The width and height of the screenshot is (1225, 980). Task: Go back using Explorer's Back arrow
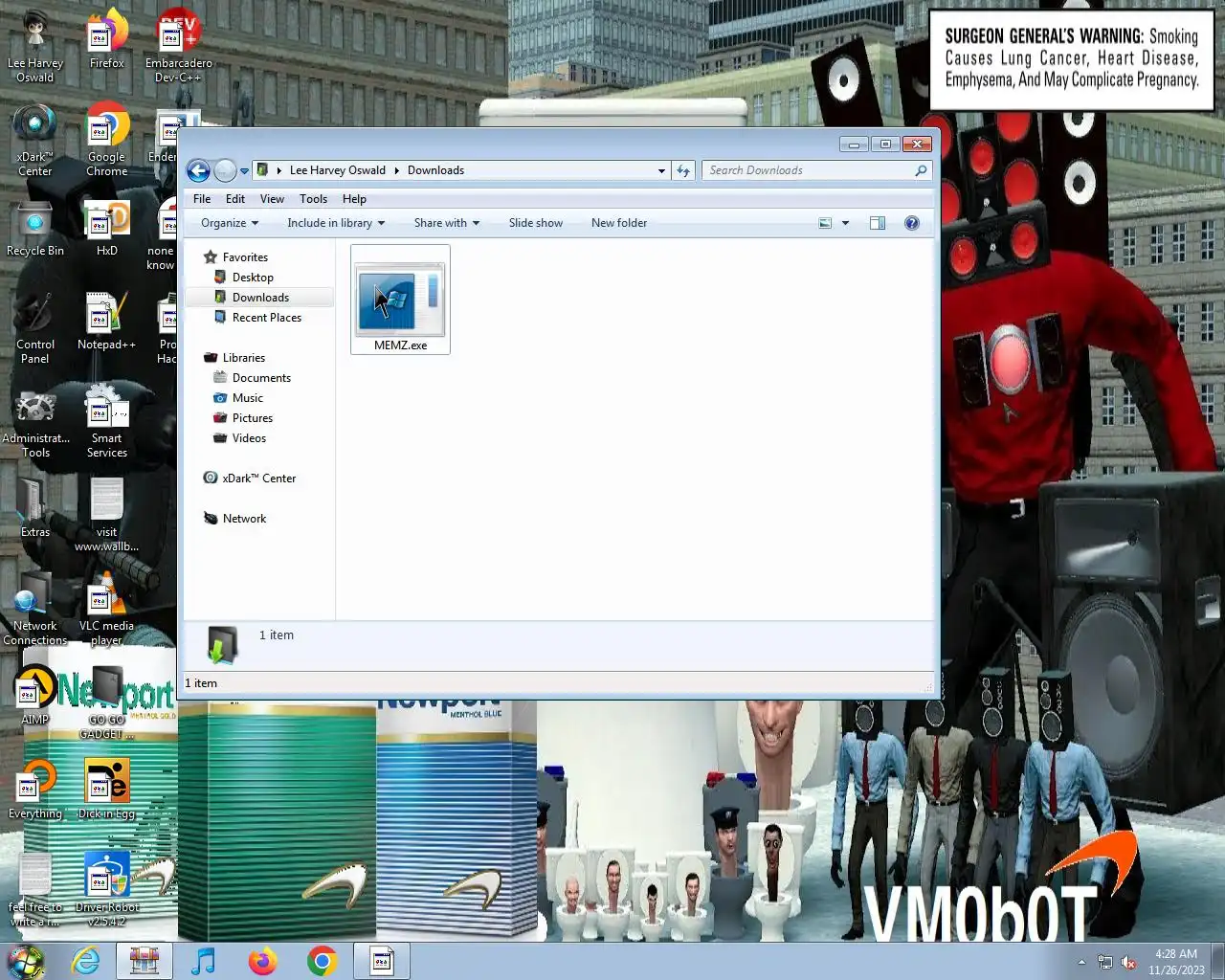click(x=198, y=170)
